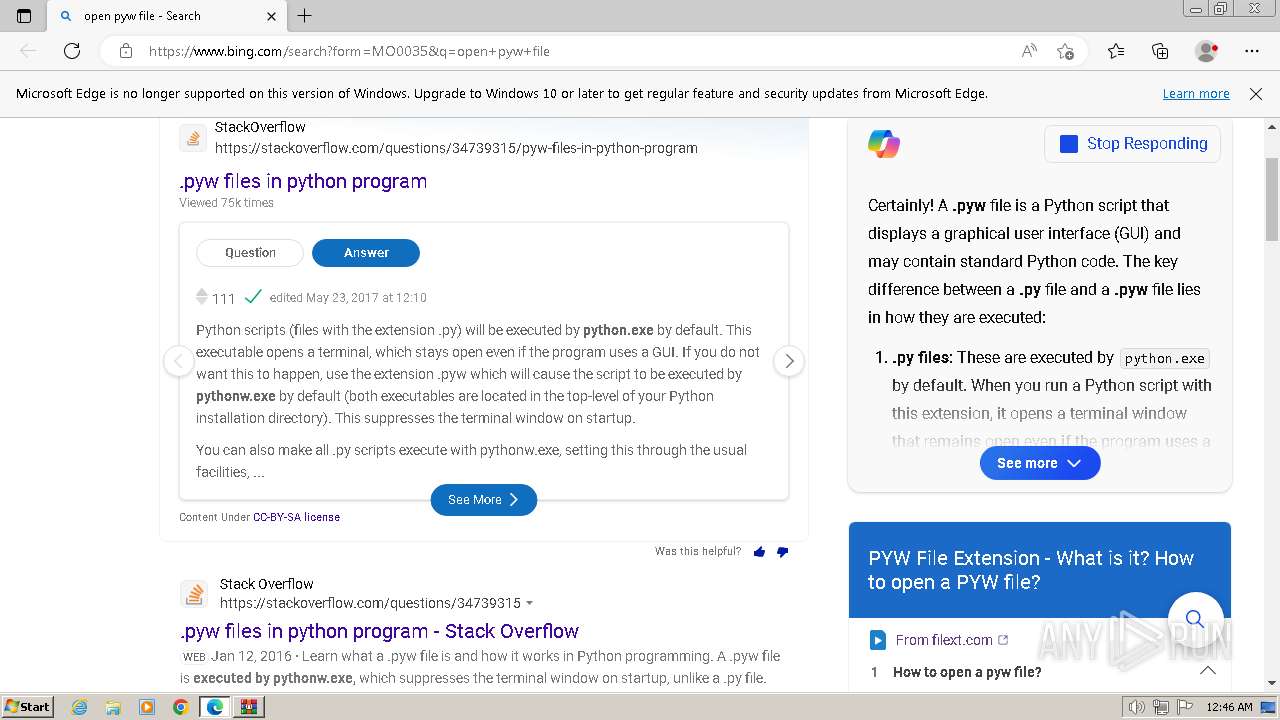Collapse 'How to open a pyw file?' section
Viewport: 1280px width, 720px height.
click(1208, 671)
